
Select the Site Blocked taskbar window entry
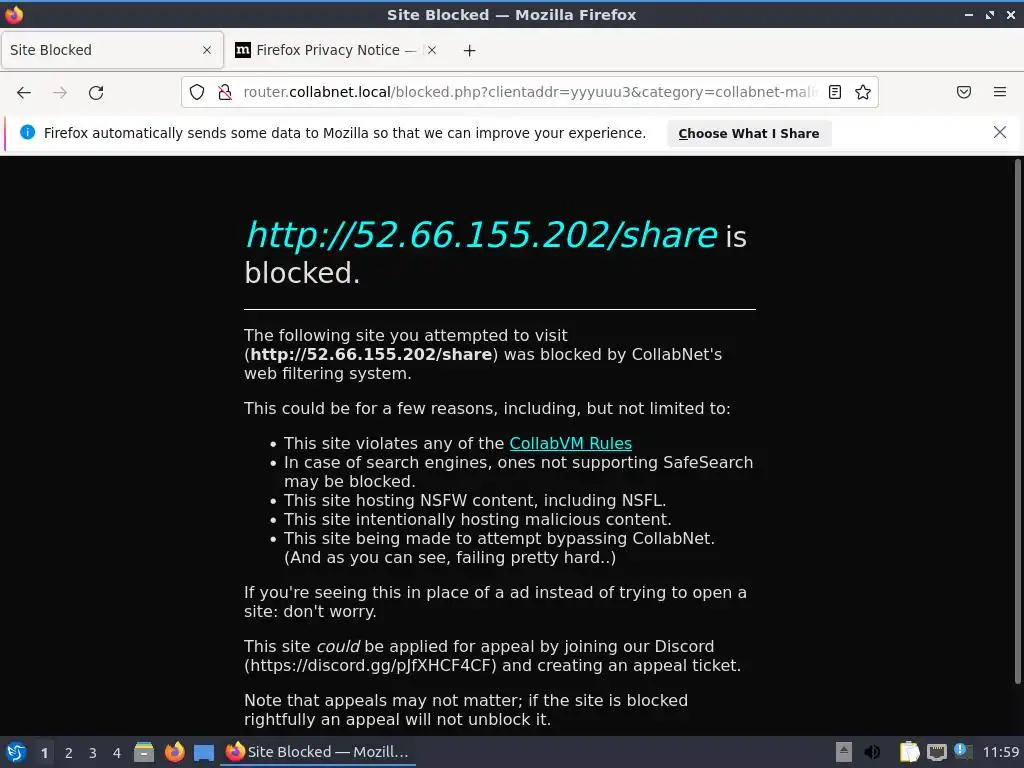click(319, 752)
